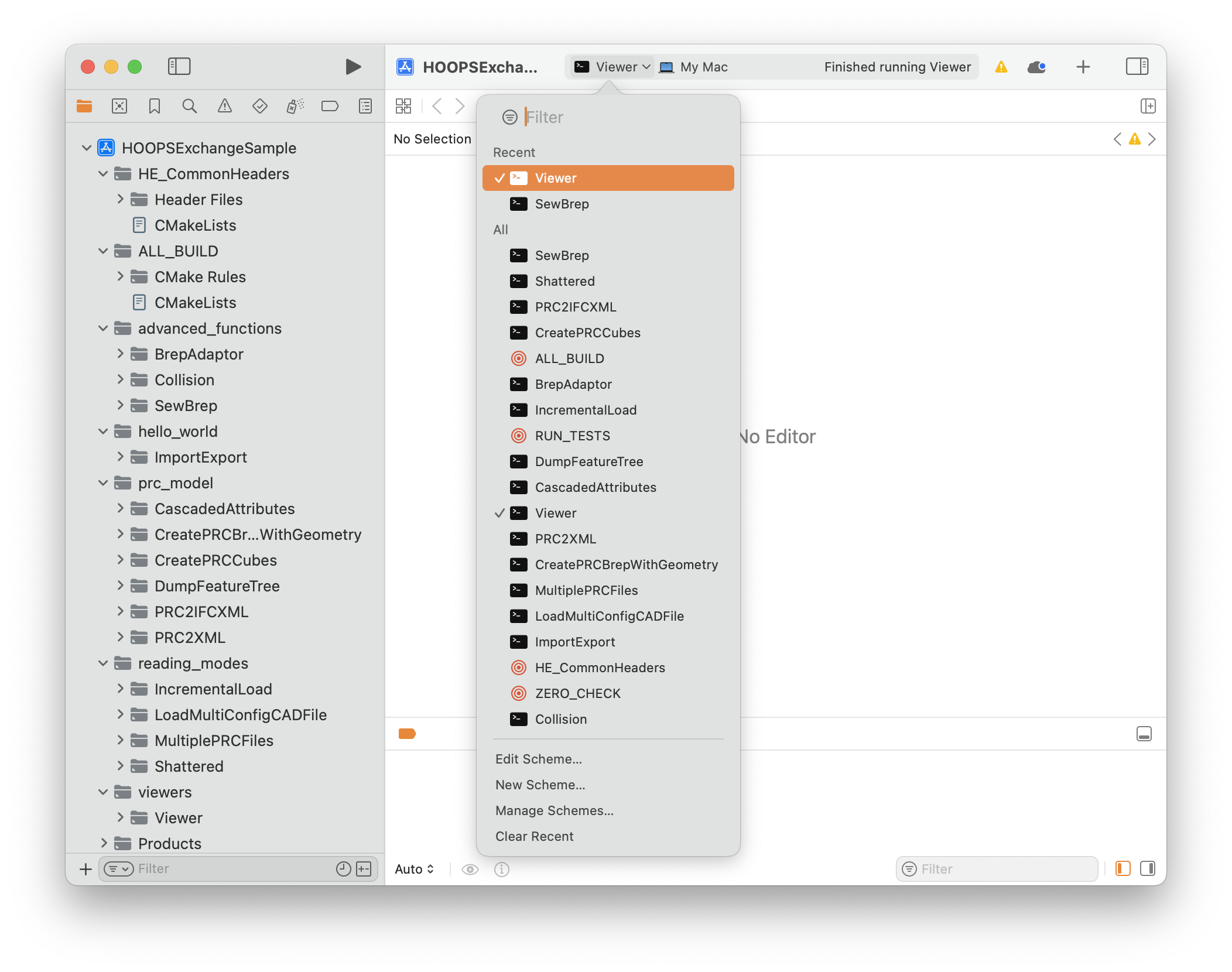Toggle the debug area eye button
Image resolution: width=1232 pixels, height=972 pixels.
470,869
